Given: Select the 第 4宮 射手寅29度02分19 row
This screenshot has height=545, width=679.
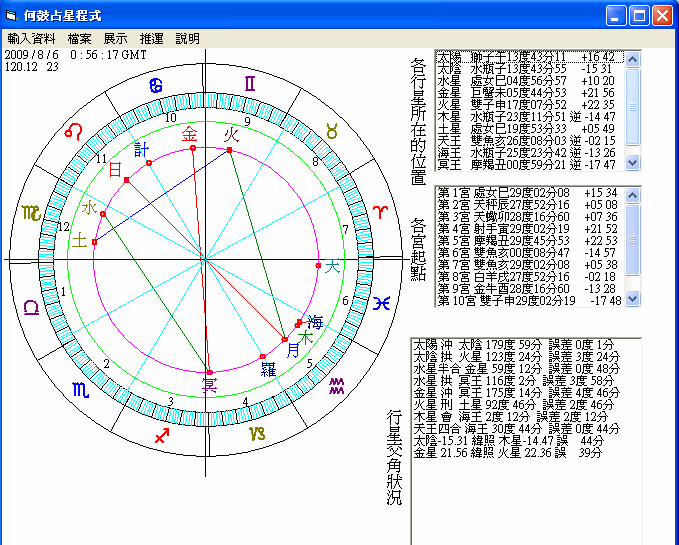Looking at the screenshot, I should (x=530, y=229).
